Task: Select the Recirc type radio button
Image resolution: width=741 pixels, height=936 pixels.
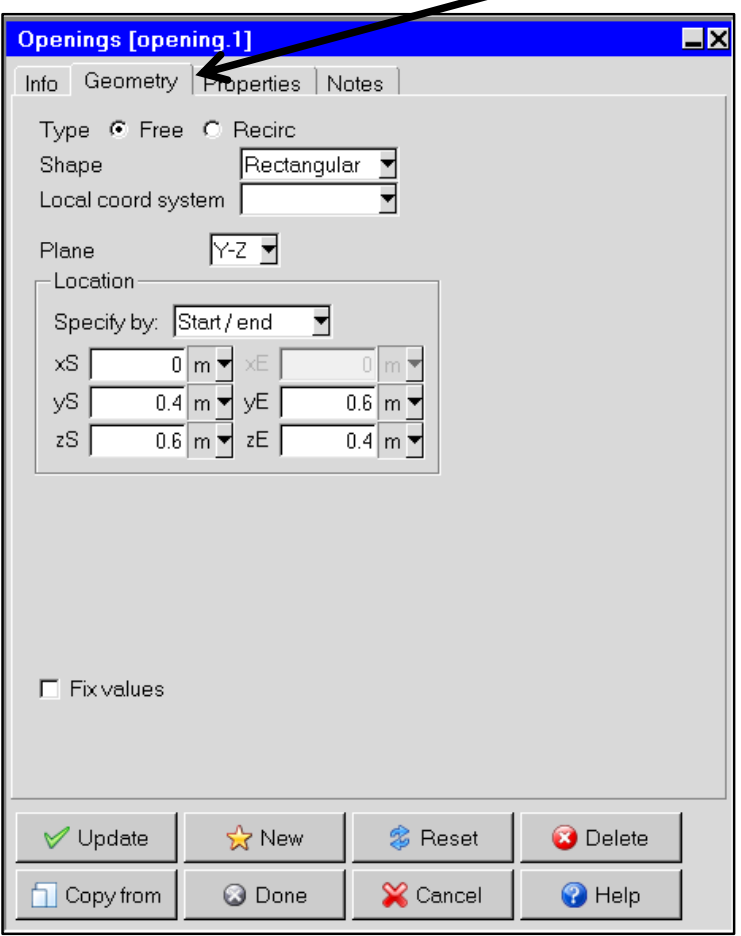Action: point(211,130)
